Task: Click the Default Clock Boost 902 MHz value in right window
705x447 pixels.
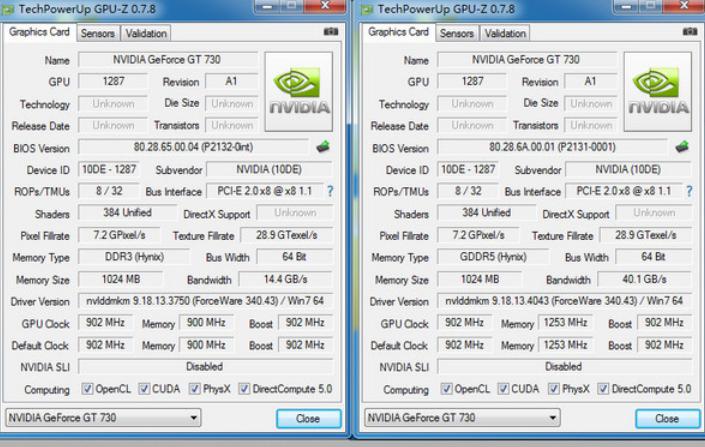Action: pos(665,345)
